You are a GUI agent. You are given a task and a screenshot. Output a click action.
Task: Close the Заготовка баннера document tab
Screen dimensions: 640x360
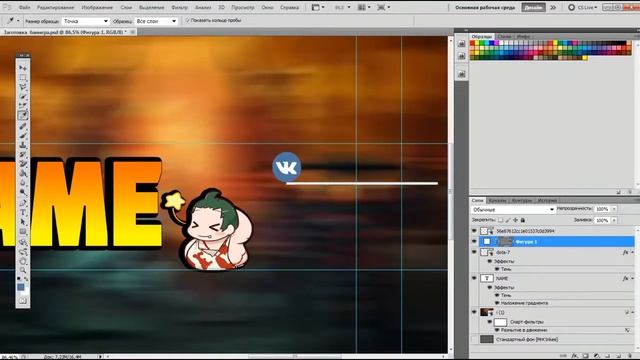[x=133, y=31]
